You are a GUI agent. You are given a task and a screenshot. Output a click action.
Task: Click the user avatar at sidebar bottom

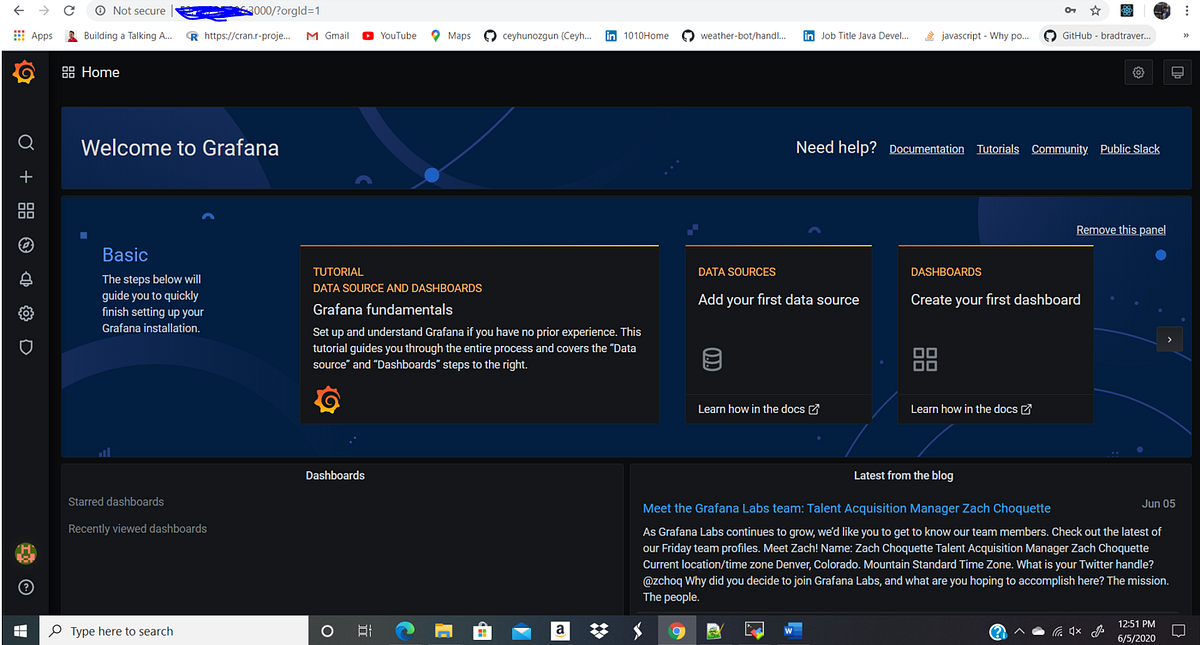point(25,553)
